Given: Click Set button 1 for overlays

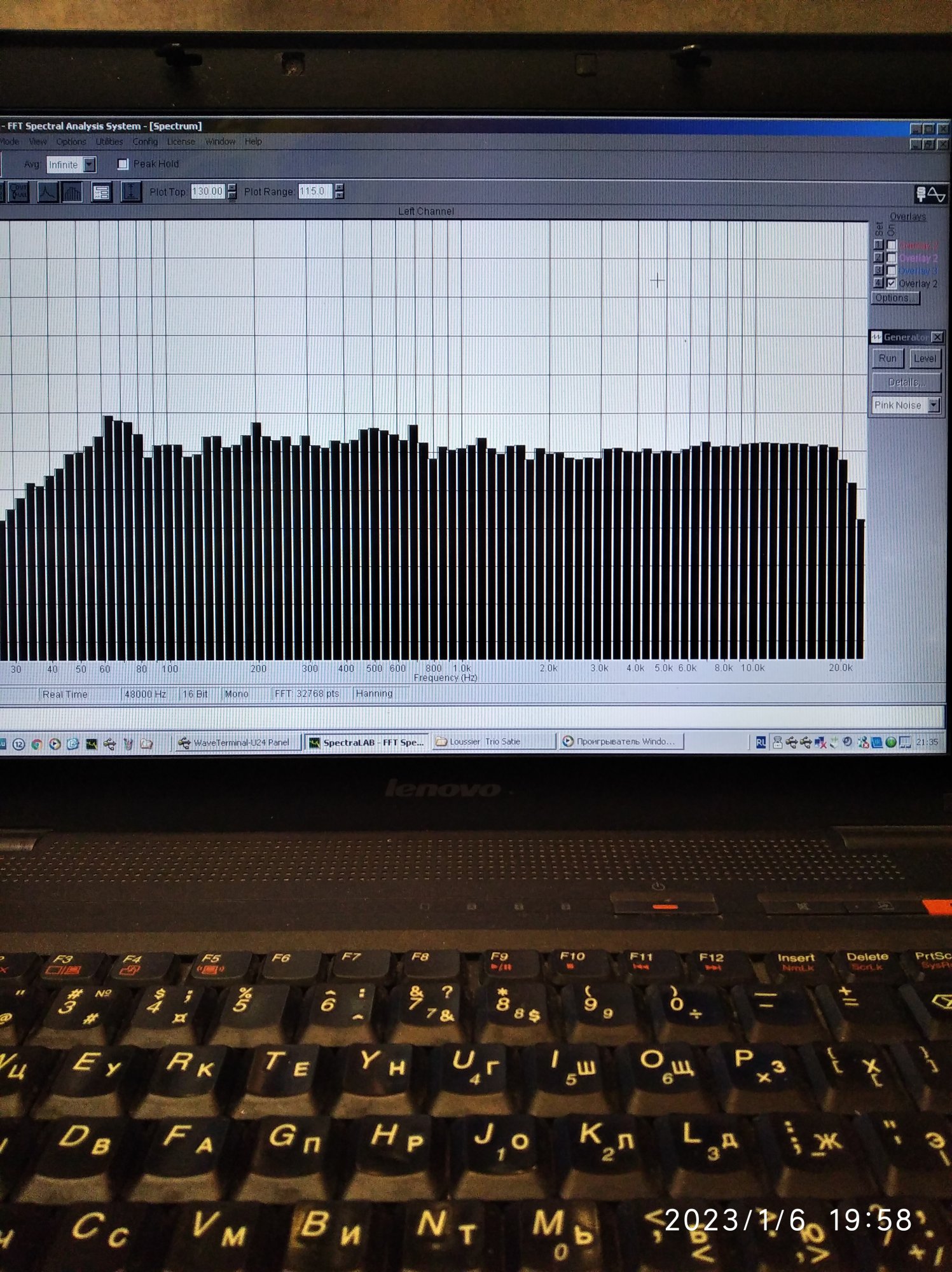Looking at the screenshot, I should tap(878, 245).
